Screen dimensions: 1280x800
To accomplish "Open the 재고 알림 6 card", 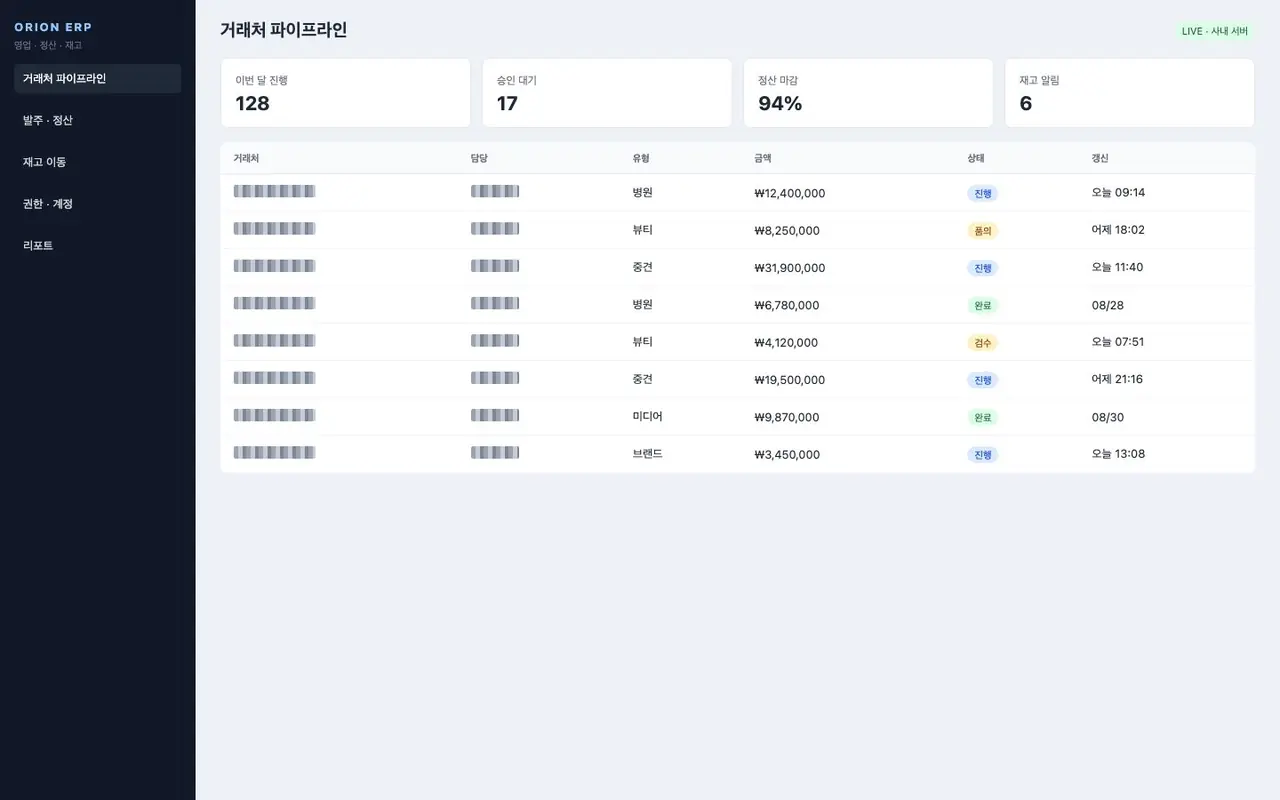I will [x=1130, y=93].
